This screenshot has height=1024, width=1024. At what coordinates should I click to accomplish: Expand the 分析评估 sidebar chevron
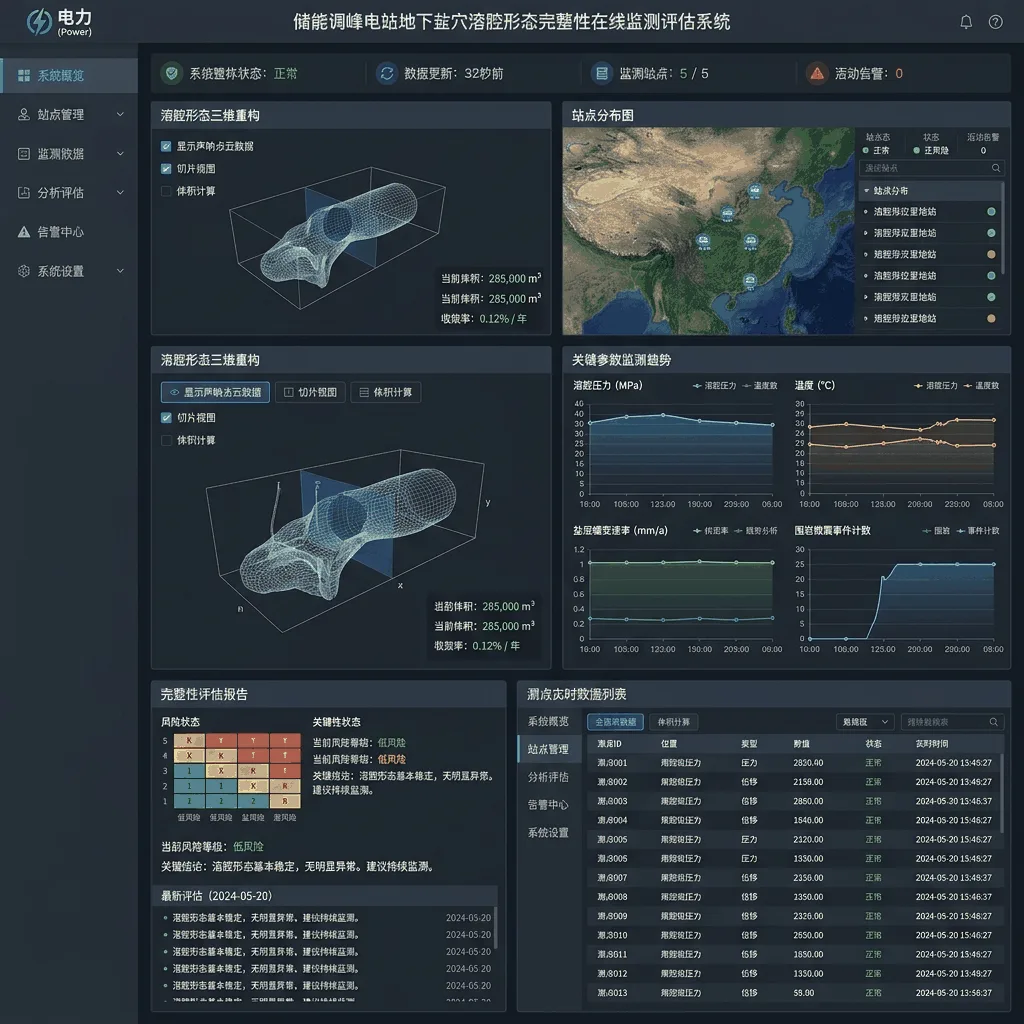pos(120,193)
